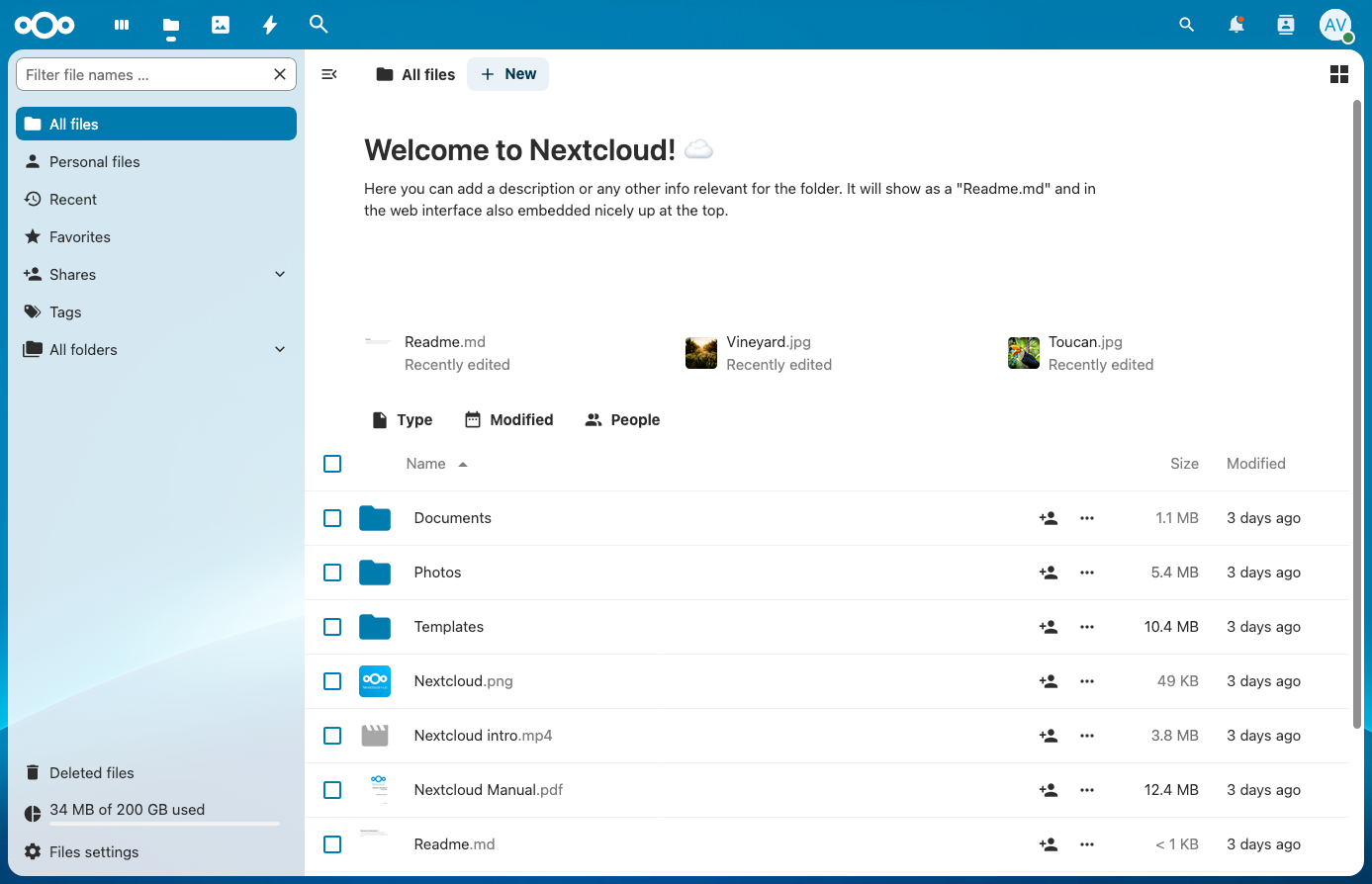Check the Readme.md row checkbox
The height and width of the screenshot is (884, 1372).
point(332,844)
